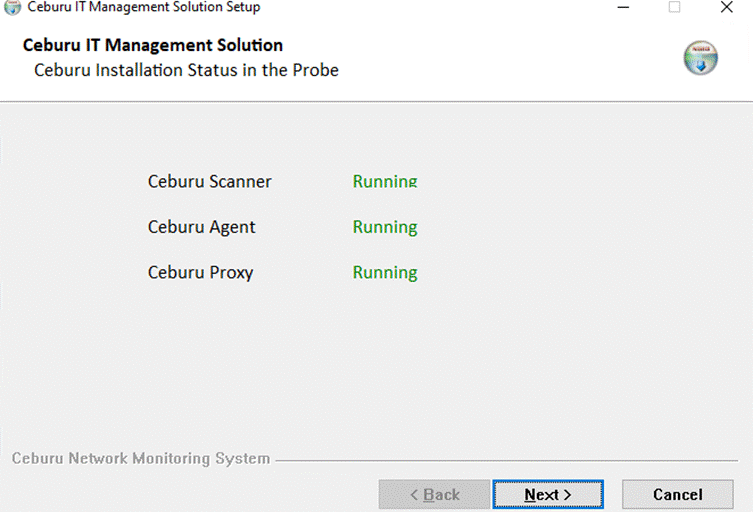Image resolution: width=753 pixels, height=512 pixels.
Task: Click the Running status of Ceburu Proxy
Action: pos(385,273)
